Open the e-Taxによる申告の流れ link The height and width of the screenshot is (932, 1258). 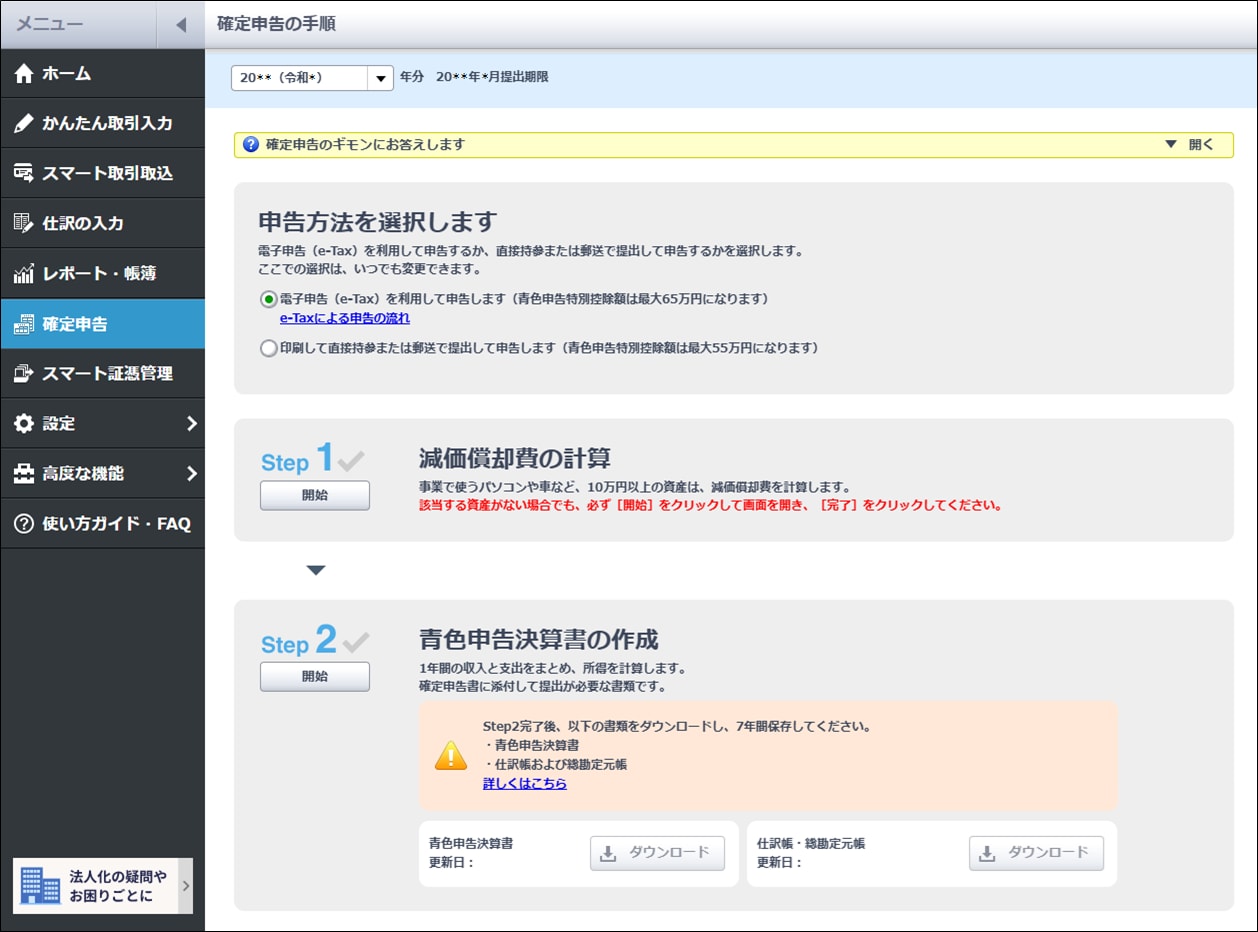coord(344,318)
